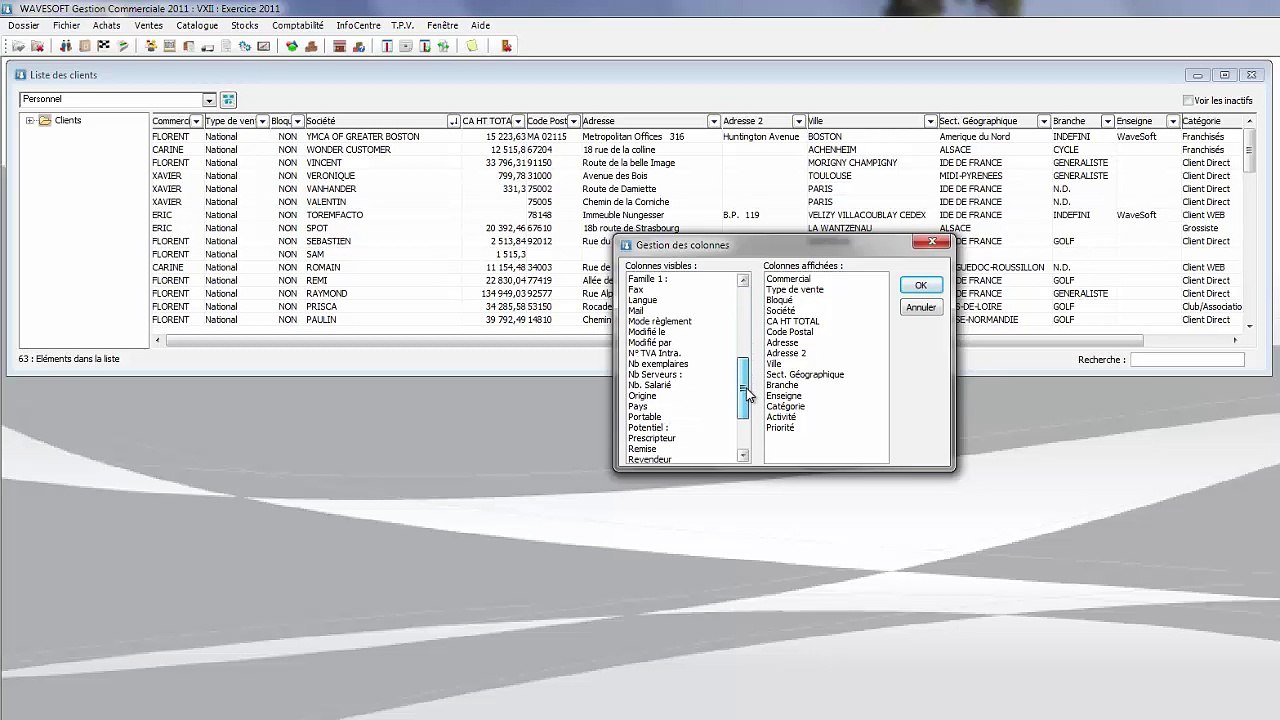Click the exit door toolbar icon

click(x=506, y=46)
